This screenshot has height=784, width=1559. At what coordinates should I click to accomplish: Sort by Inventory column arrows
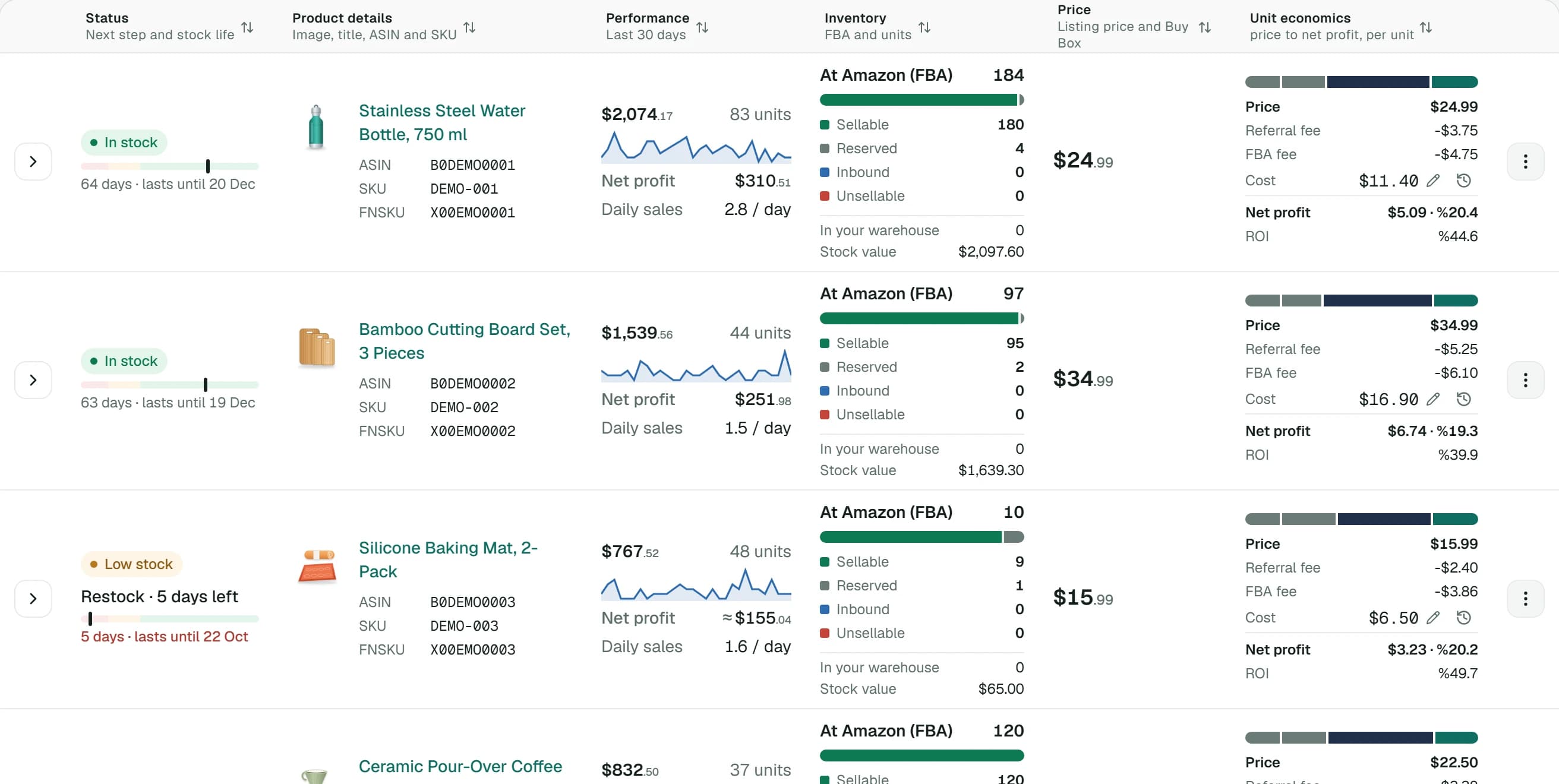click(924, 27)
